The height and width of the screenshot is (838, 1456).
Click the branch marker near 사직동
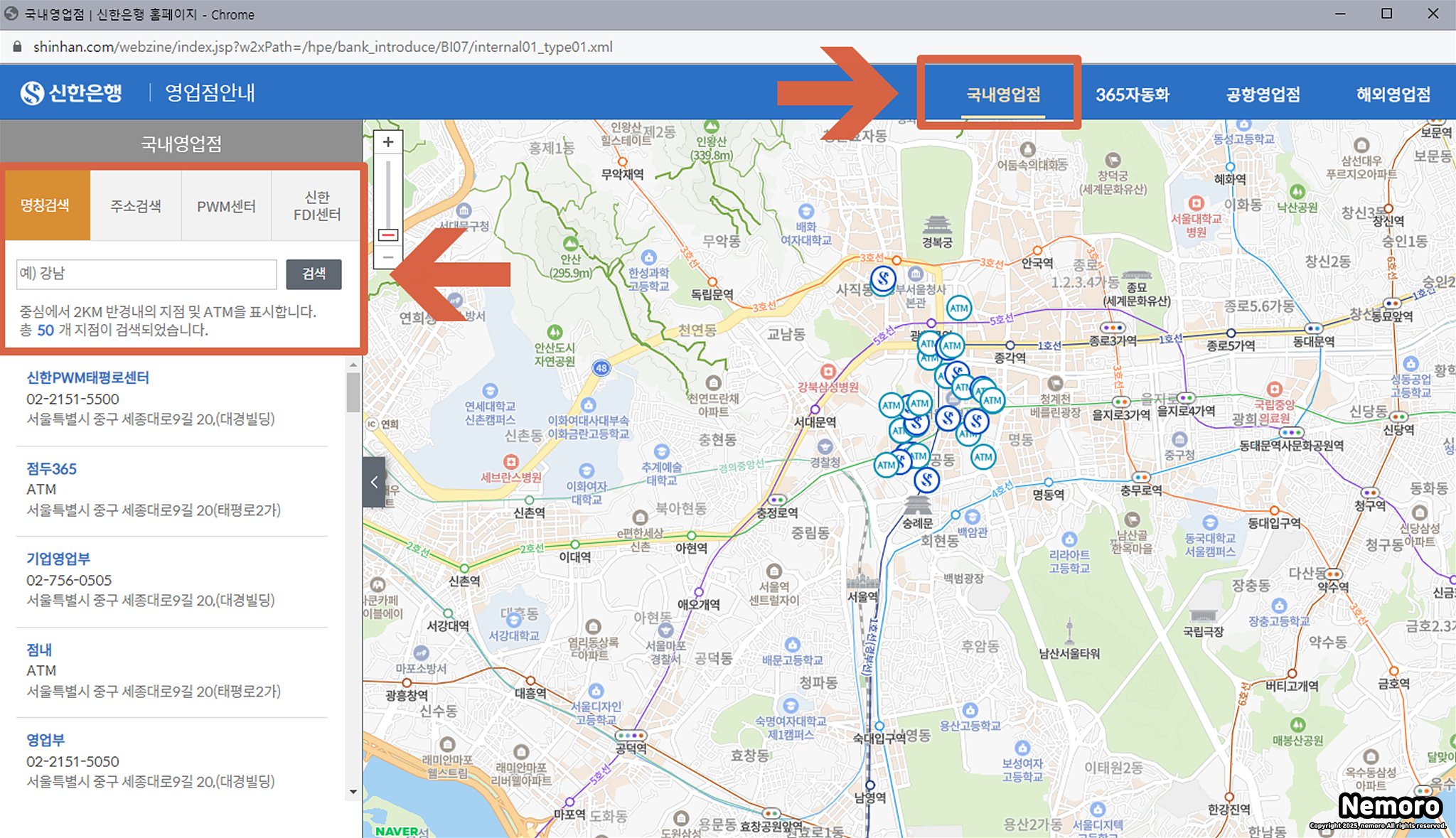click(883, 279)
